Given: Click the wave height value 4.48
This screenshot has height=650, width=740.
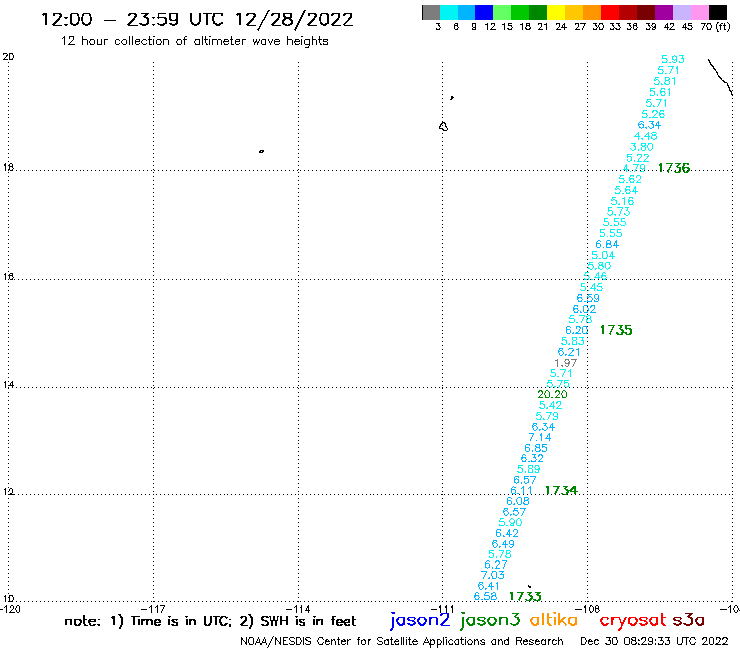Looking at the screenshot, I should click(x=646, y=136).
